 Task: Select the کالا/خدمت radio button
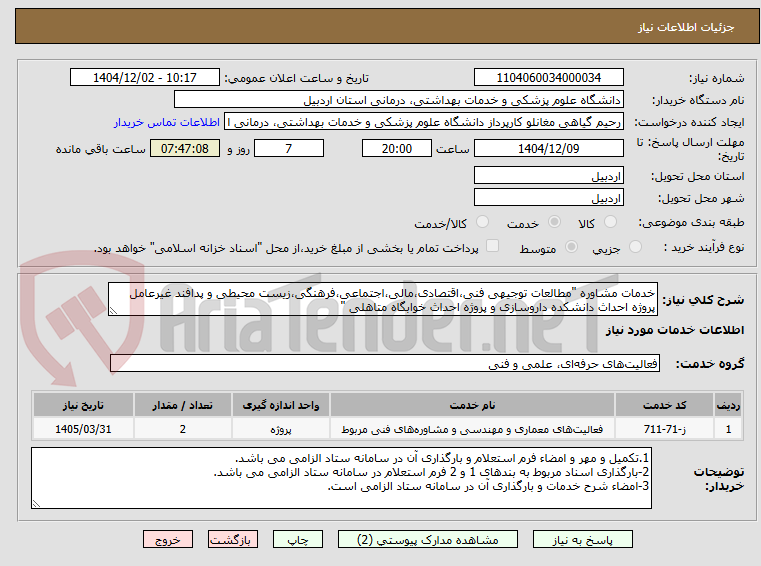coord(482,222)
